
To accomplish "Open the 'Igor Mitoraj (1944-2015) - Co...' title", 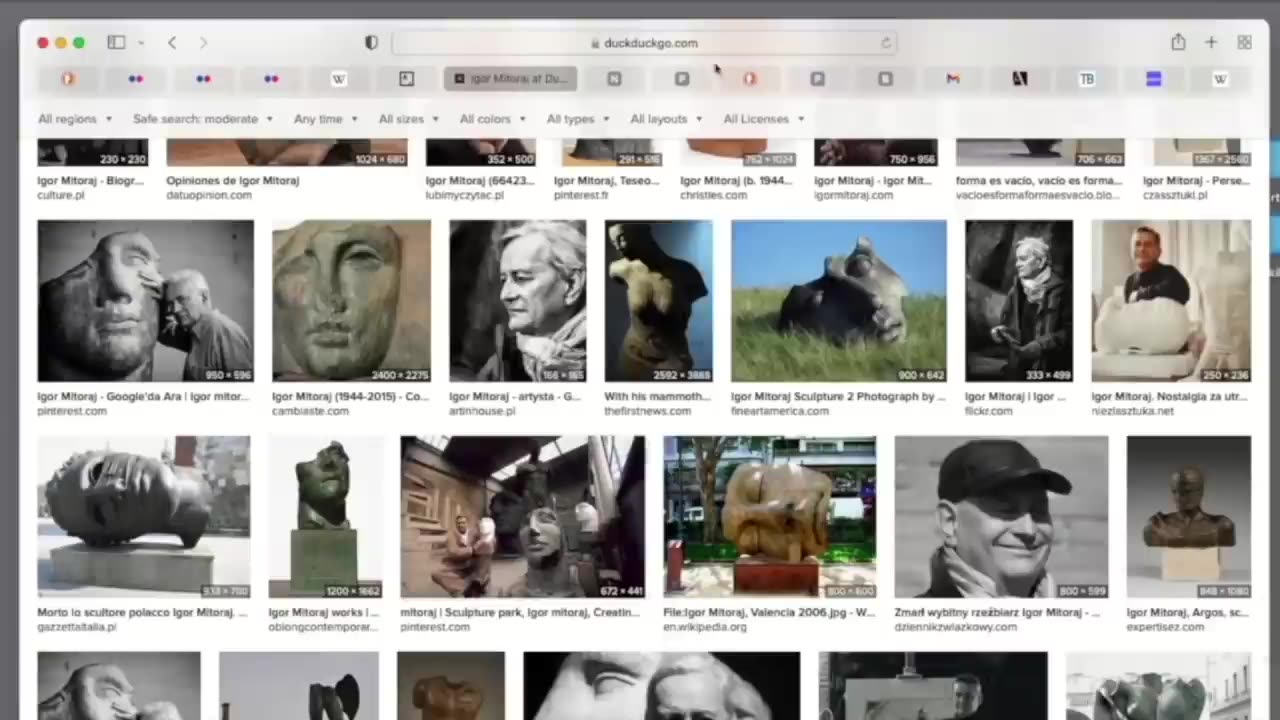I will 350,397.
